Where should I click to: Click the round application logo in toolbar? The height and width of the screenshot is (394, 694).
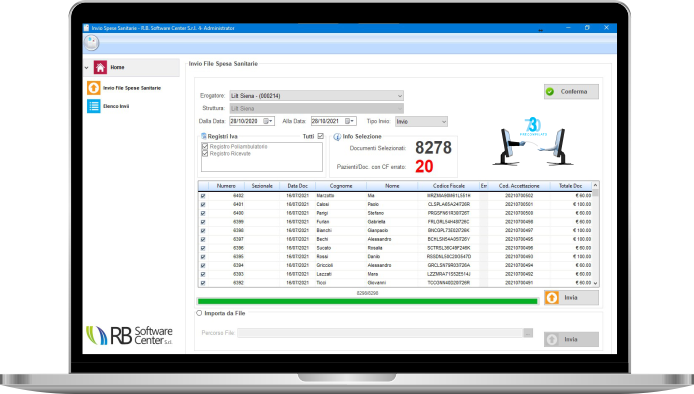click(x=92, y=43)
